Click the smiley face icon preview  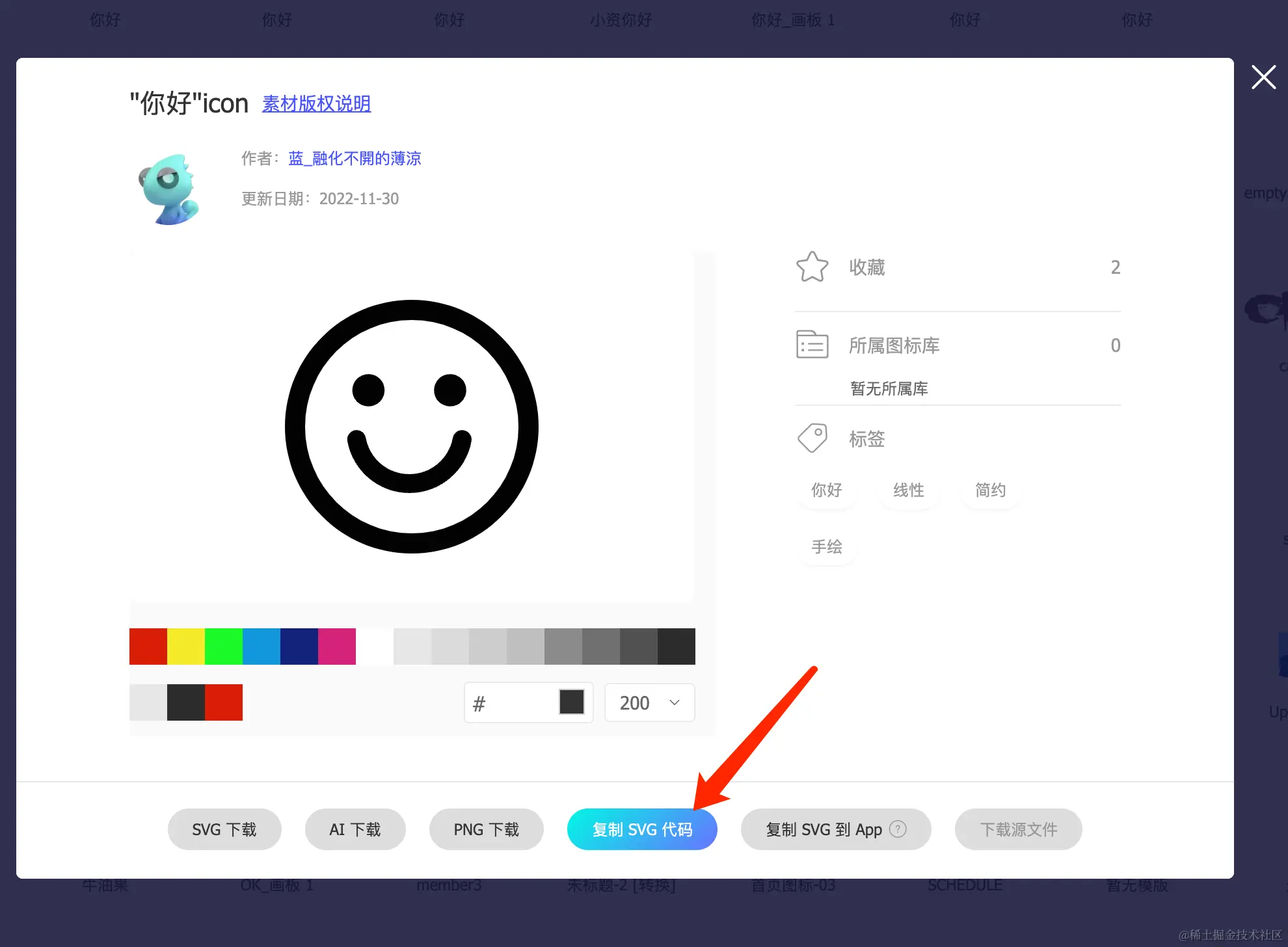[411, 427]
